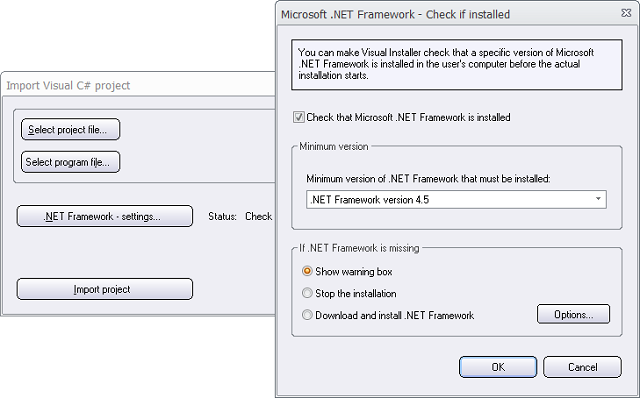
Task: Click the If .NET Framework is missing label
Action: 359,248
